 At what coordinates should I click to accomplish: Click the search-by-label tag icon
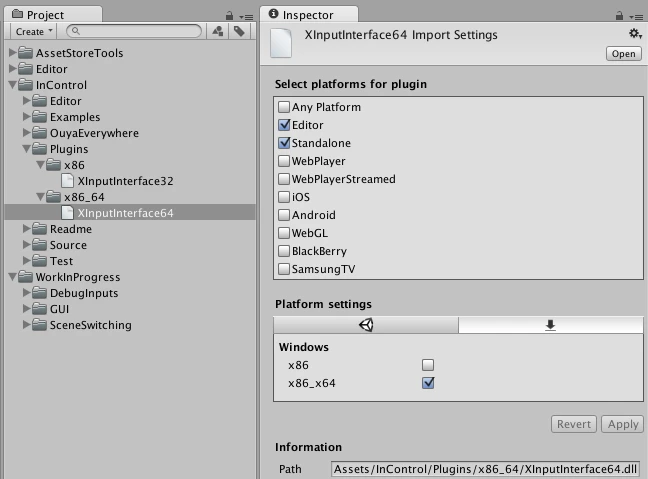click(239, 31)
